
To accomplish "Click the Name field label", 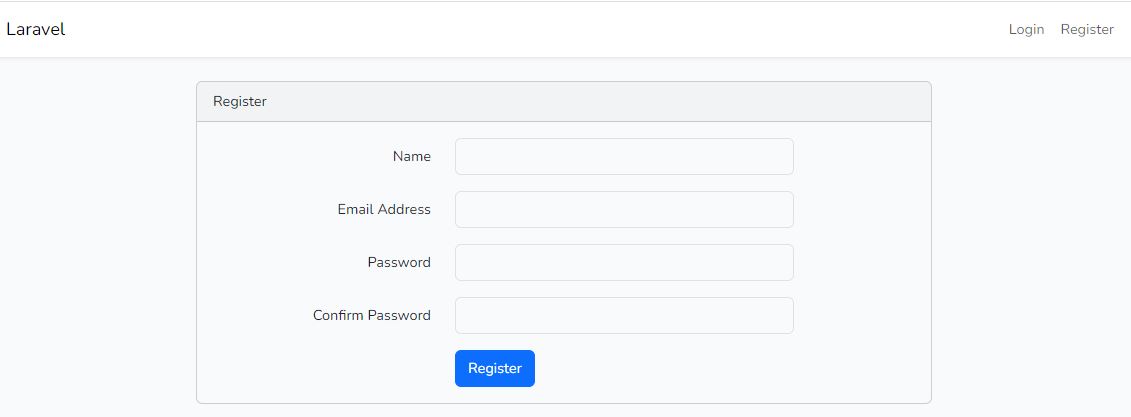I will [x=411, y=157].
